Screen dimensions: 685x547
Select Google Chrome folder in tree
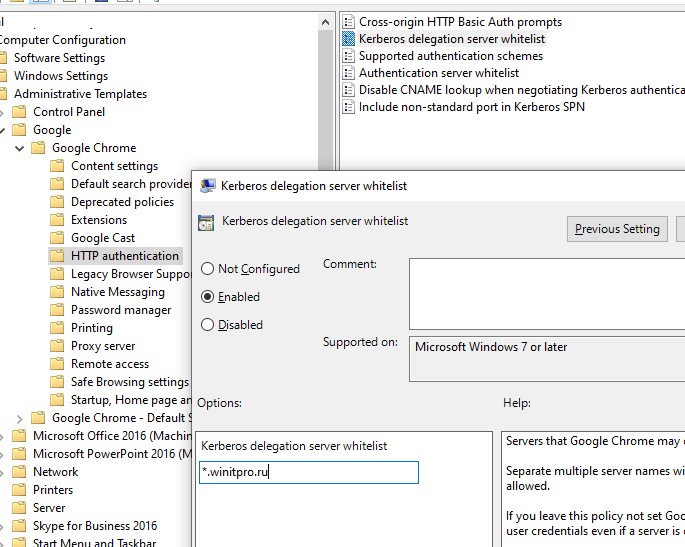point(94,148)
